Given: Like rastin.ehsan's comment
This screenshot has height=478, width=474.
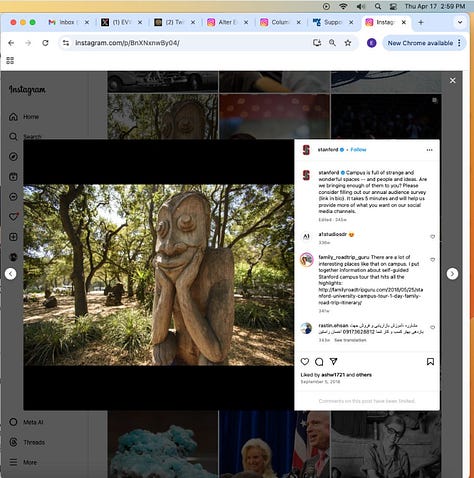Looking at the screenshot, I should (433, 327).
